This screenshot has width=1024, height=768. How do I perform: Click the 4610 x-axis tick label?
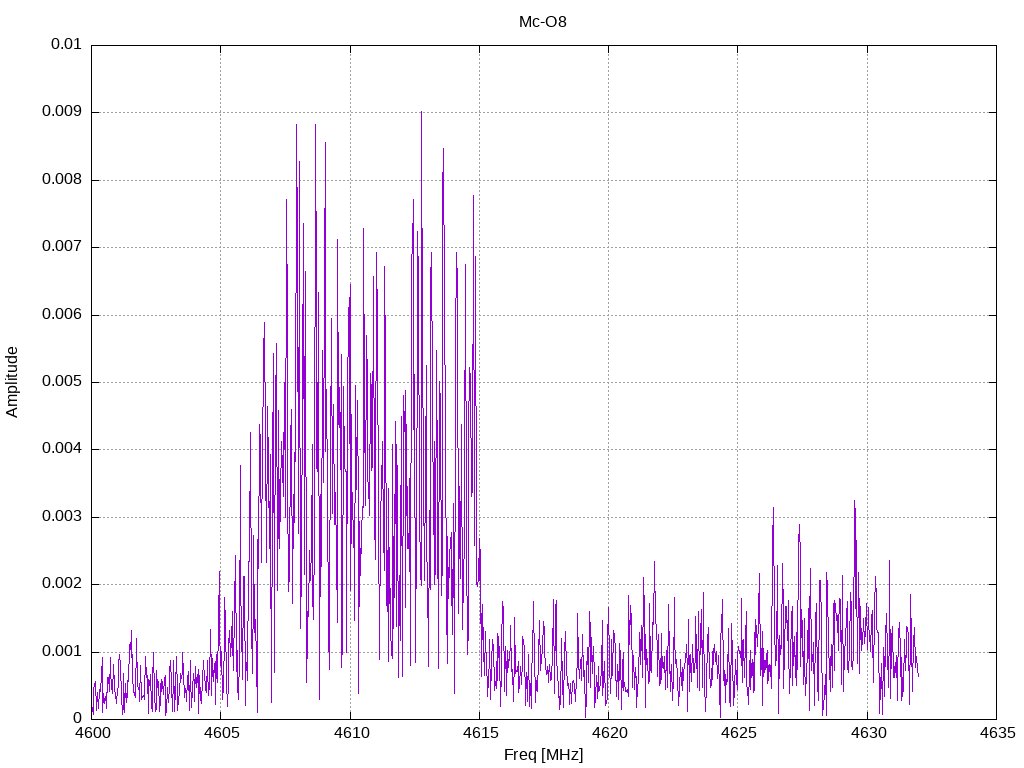tap(350, 733)
